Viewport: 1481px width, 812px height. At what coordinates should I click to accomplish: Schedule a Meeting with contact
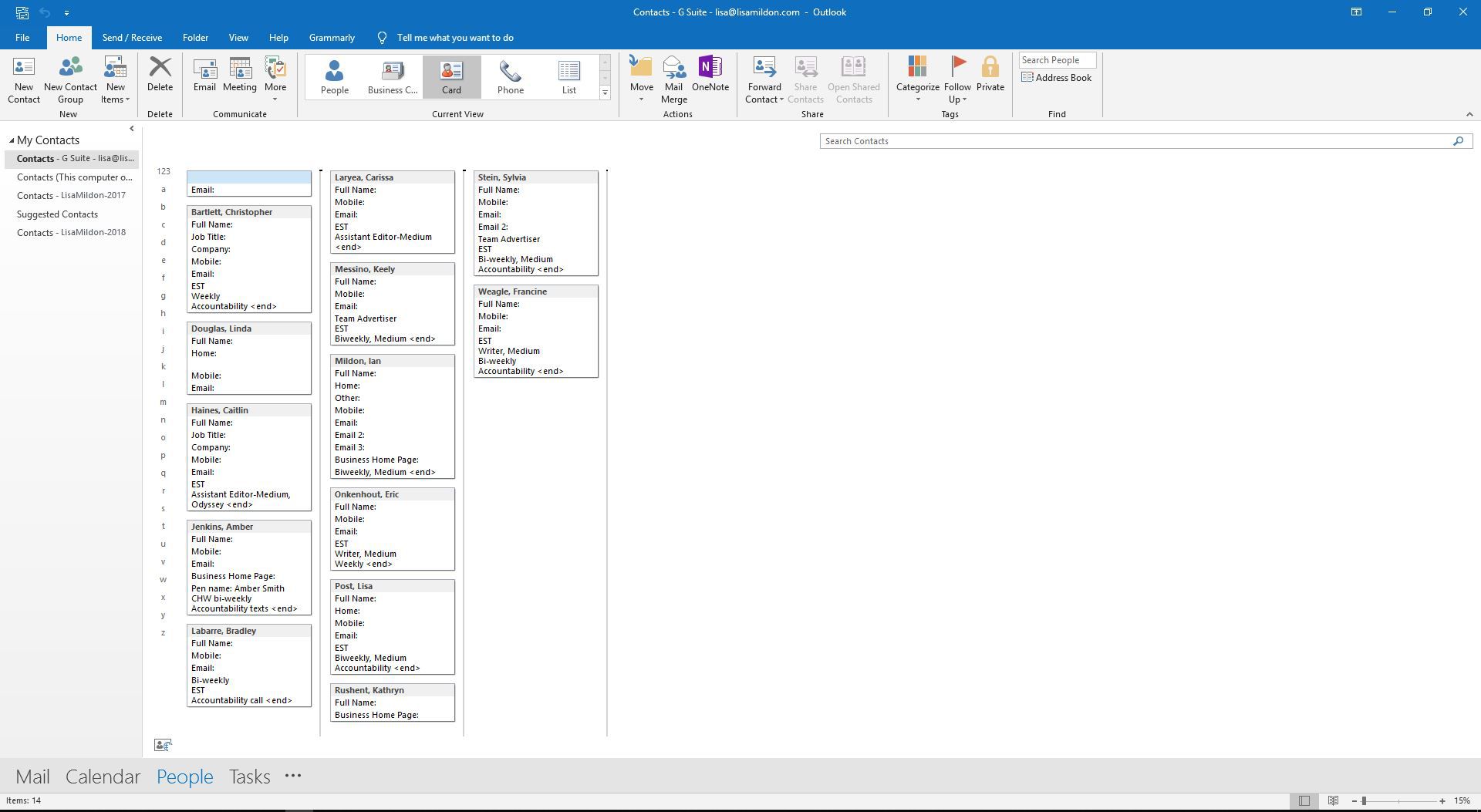239,75
